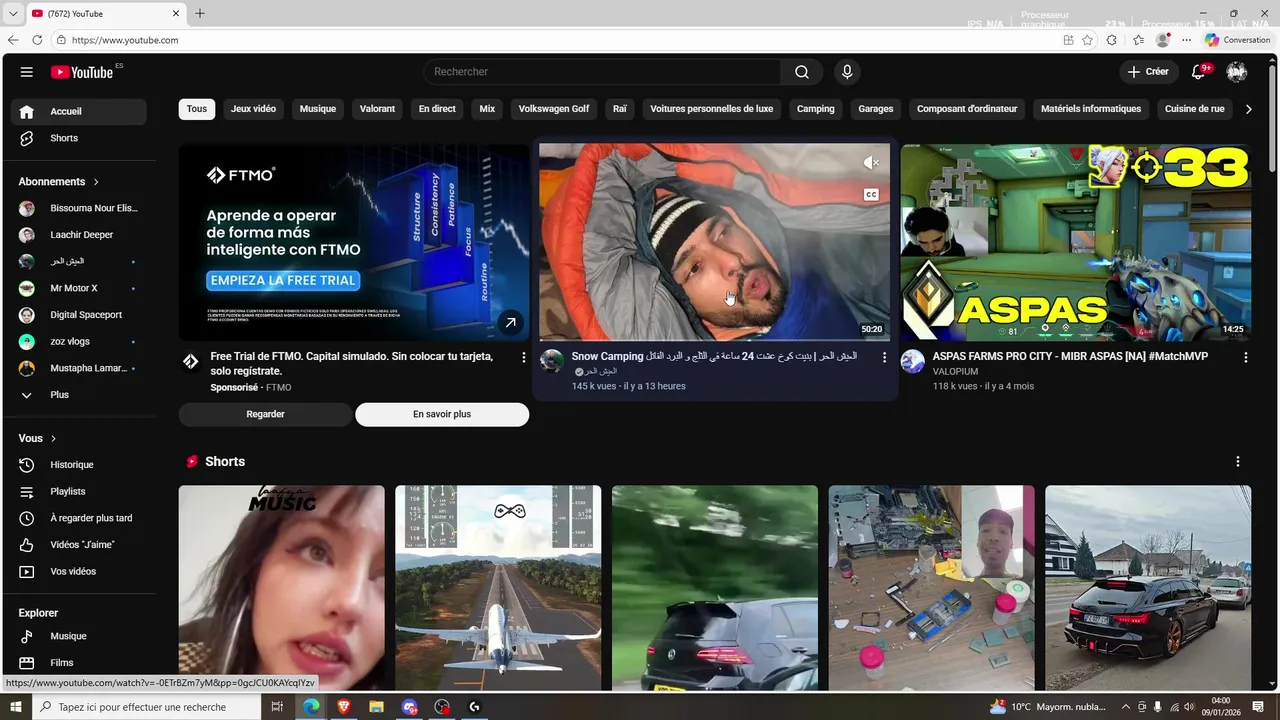Screen dimensions: 1280x720
Task: Open the Snow Camping channel avatar
Action: coord(552,361)
